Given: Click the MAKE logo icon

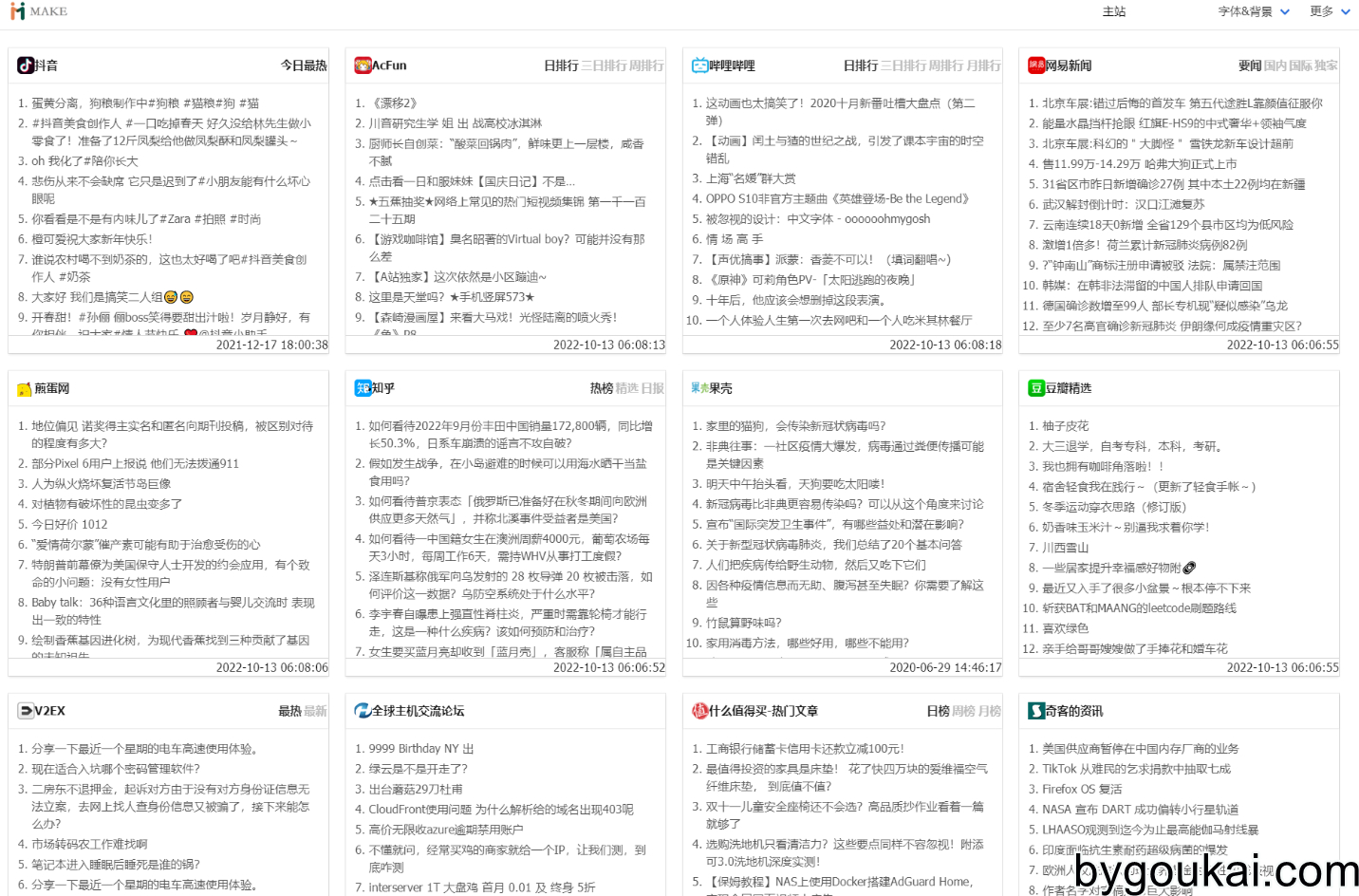Looking at the screenshot, I should click(17, 11).
